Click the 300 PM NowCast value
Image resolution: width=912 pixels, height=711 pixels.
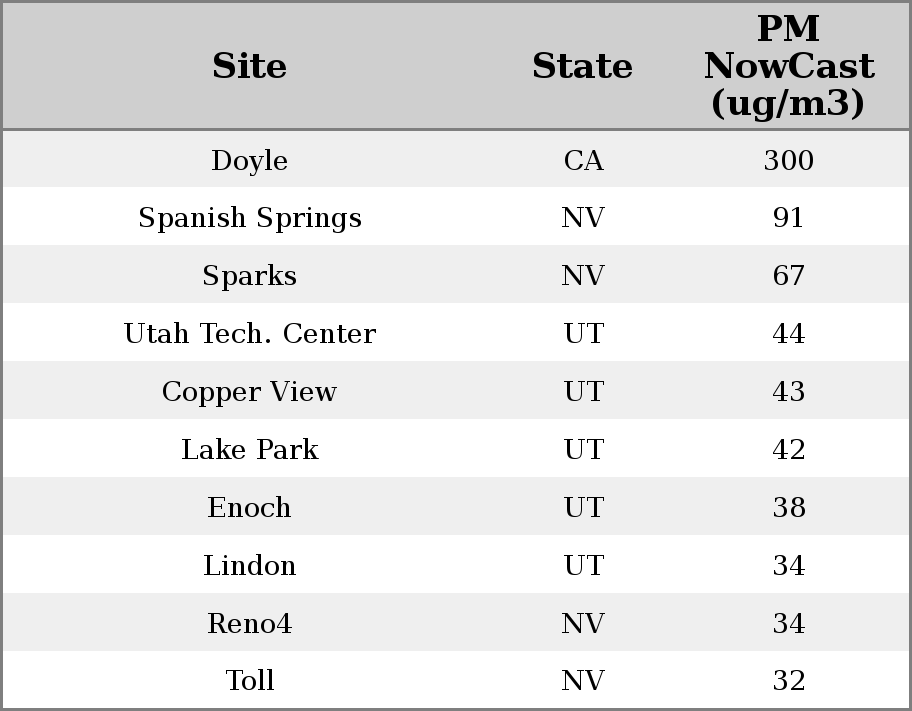pos(788,161)
